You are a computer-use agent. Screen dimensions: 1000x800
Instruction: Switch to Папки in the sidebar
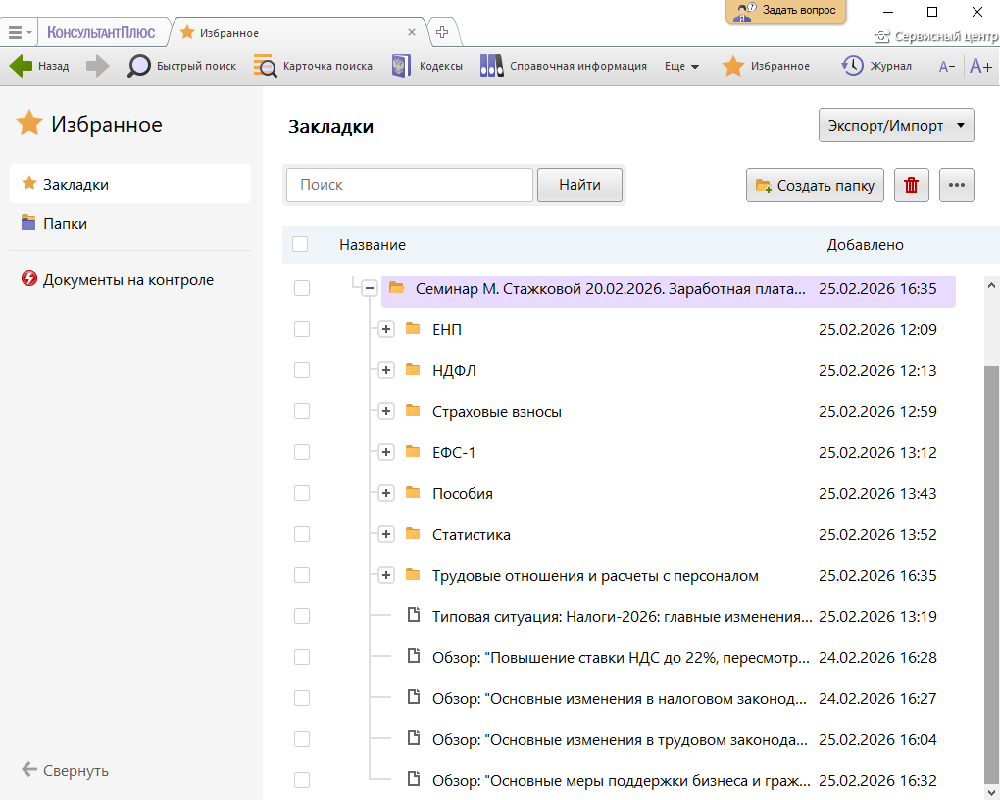(x=65, y=224)
